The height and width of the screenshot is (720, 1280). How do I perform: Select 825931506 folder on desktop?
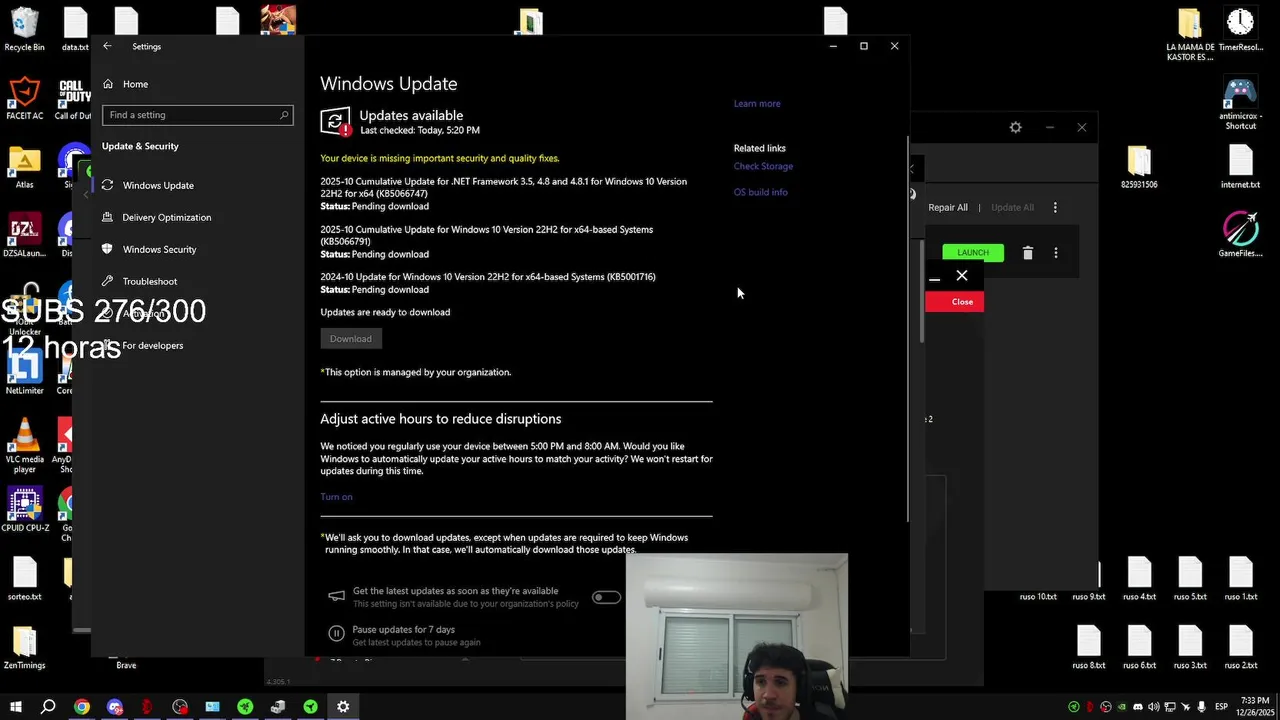point(1139,167)
